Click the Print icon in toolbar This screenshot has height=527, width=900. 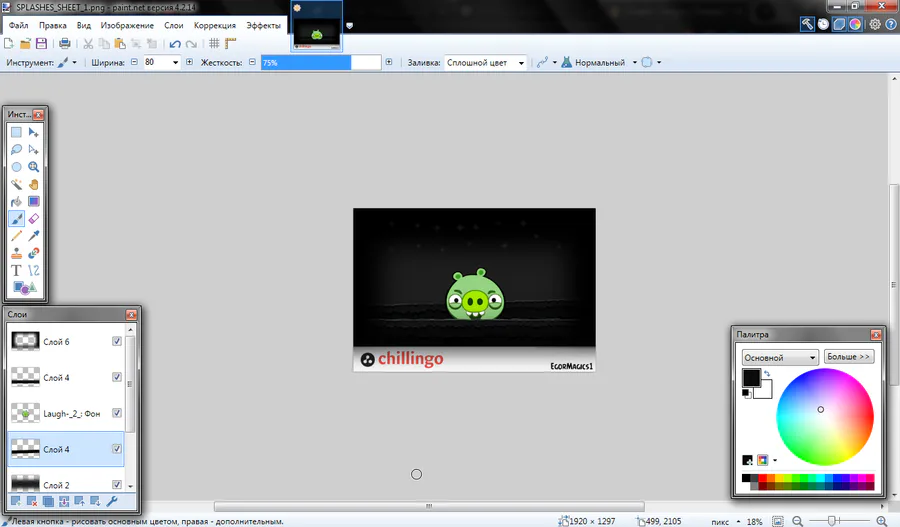pyautogui.click(x=65, y=43)
